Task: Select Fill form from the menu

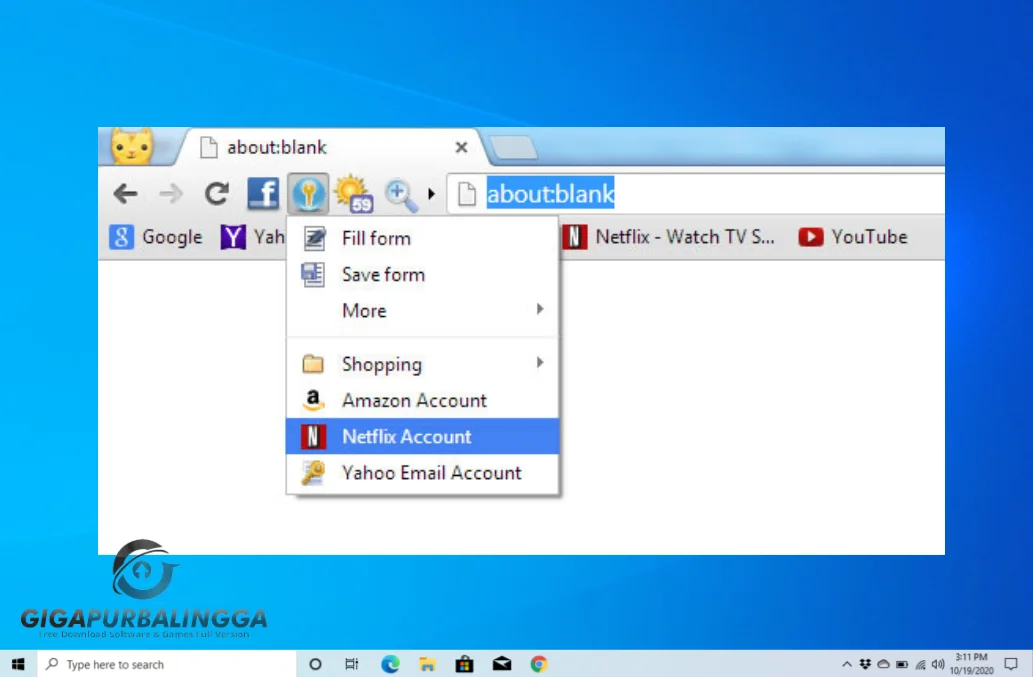Action: click(x=377, y=238)
